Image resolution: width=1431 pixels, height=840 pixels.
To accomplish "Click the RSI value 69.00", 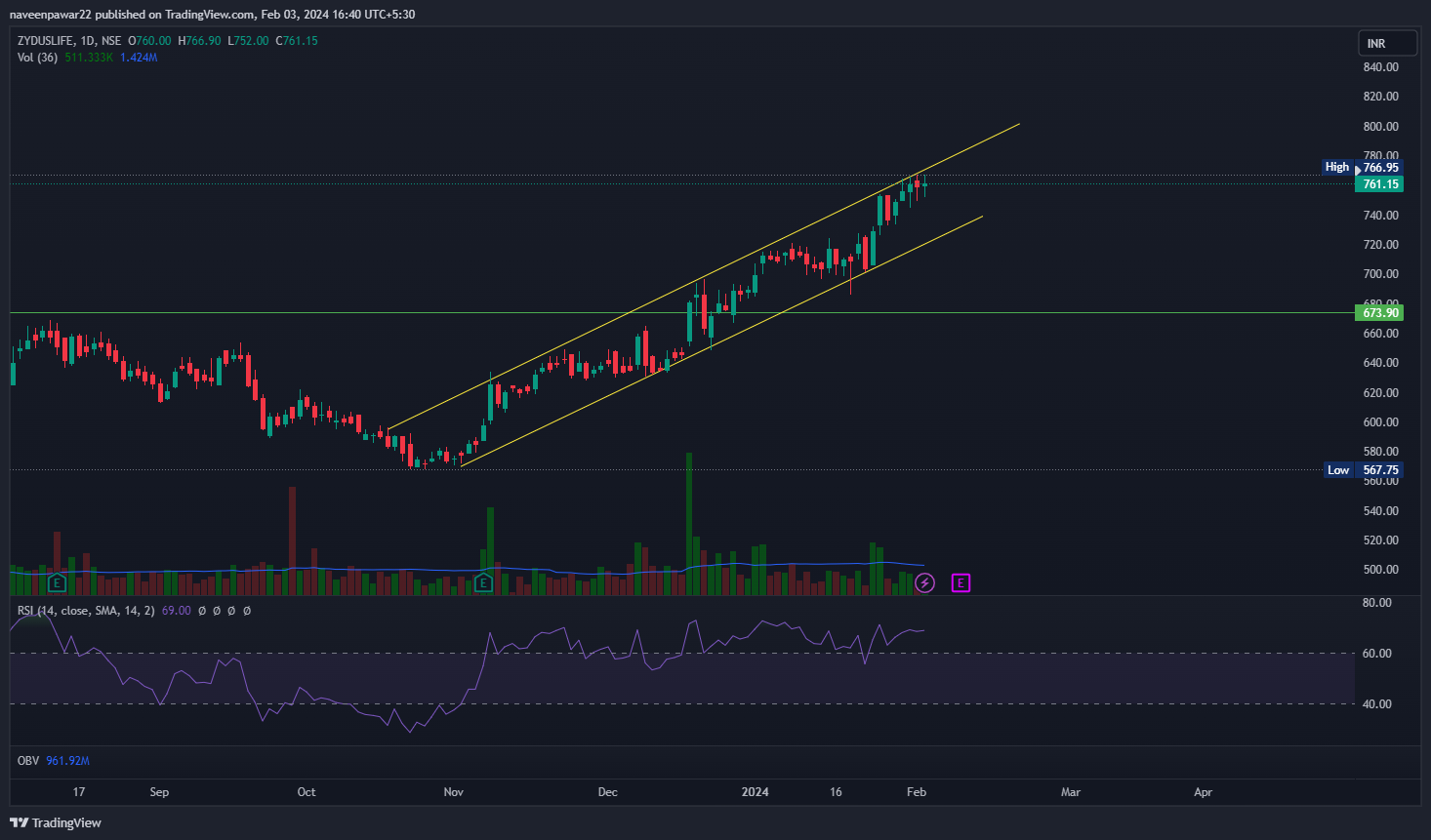I will point(176,611).
